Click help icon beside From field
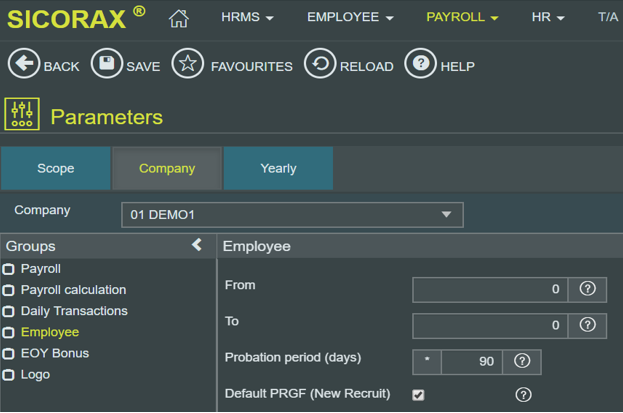 pos(587,289)
